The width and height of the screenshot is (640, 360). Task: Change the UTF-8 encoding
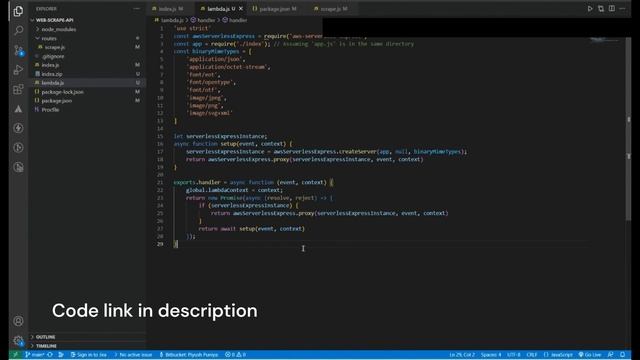click(x=513, y=355)
